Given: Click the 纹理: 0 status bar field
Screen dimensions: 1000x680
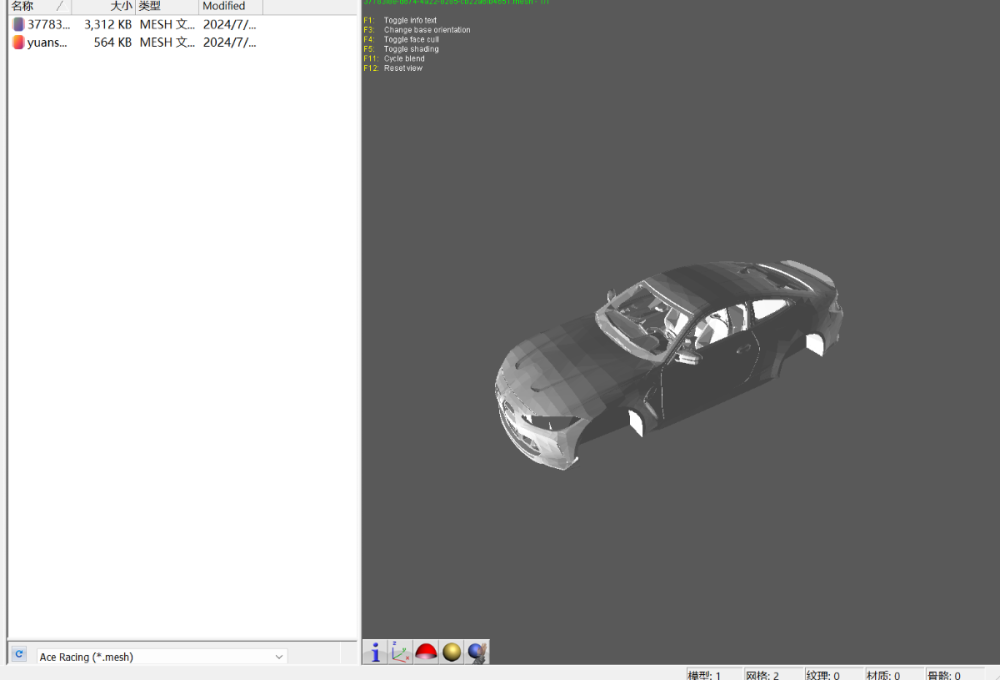Looking at the screenshot, I should pos(832,675).
